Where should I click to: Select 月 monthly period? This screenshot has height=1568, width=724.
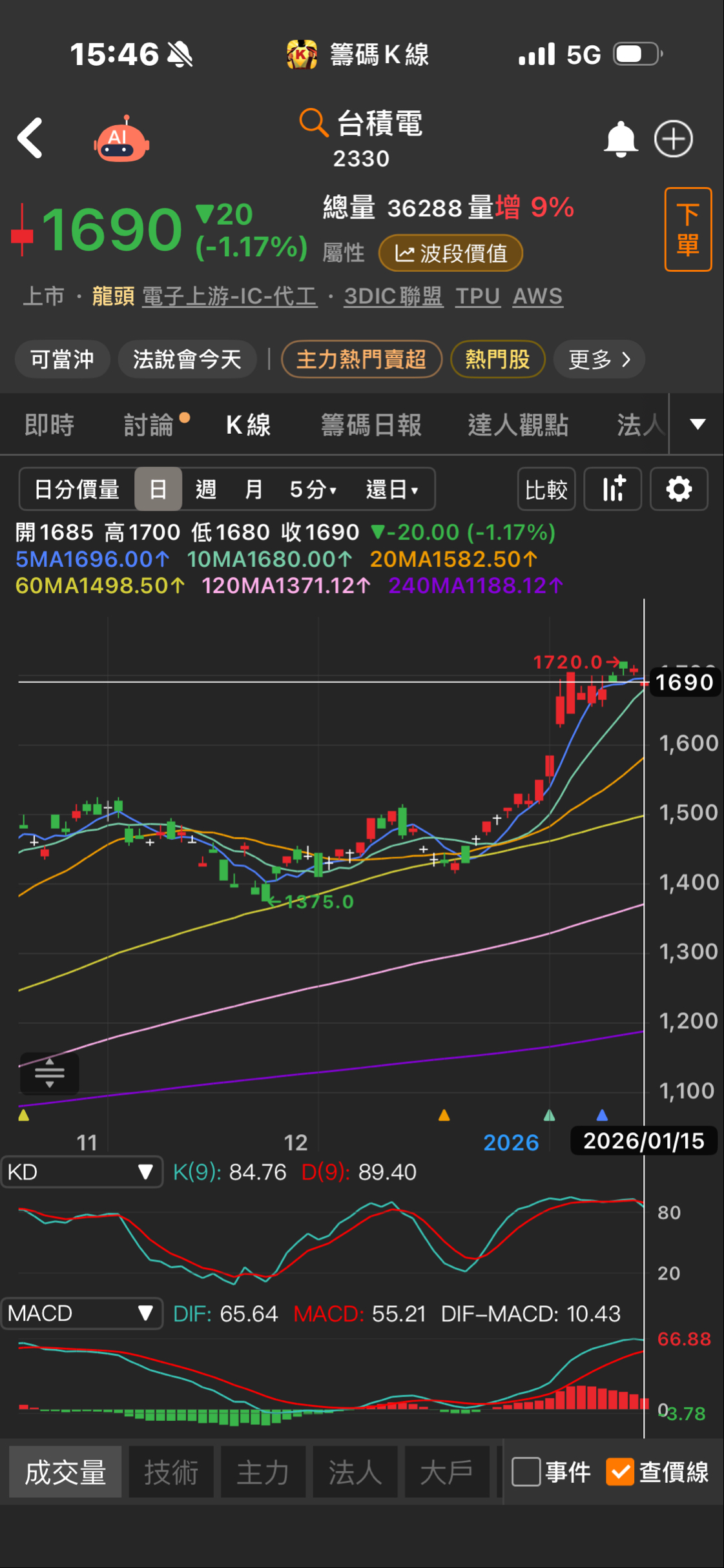(x=254, y=489)
